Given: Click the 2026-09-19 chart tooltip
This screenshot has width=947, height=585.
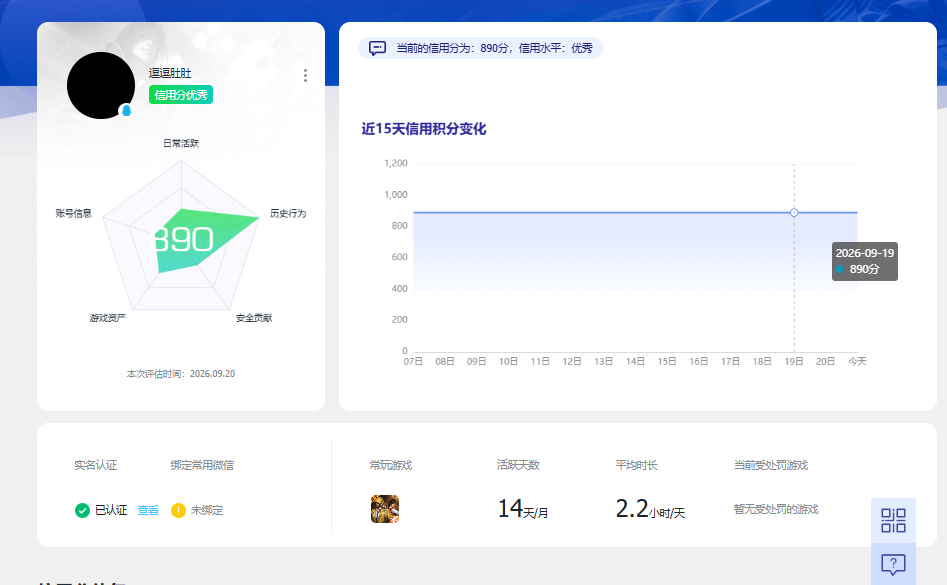Looking at the screenshot, I should click(865, 261).
